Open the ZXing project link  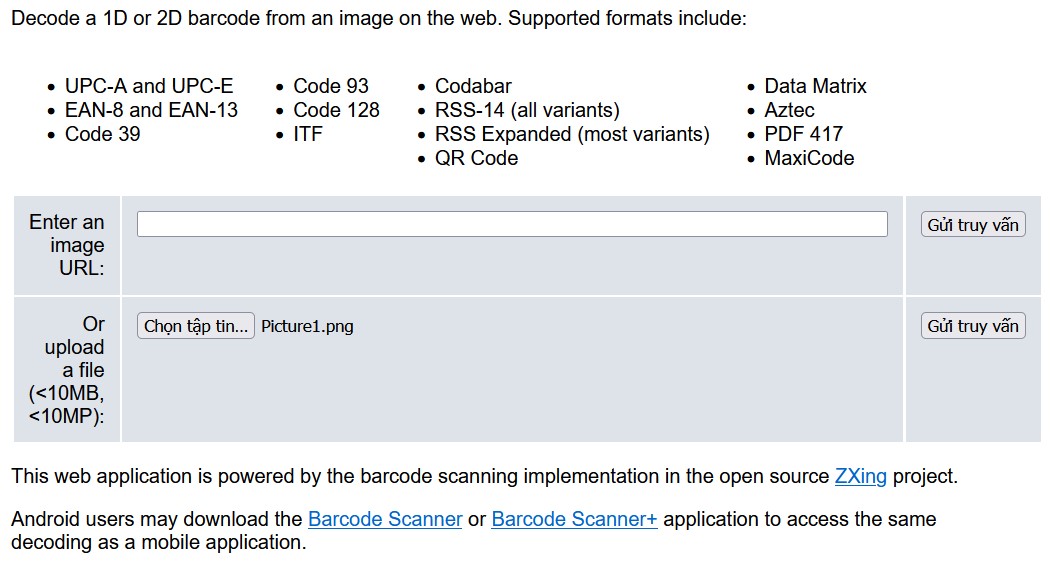pyautogui.click(x=860, y=476)
